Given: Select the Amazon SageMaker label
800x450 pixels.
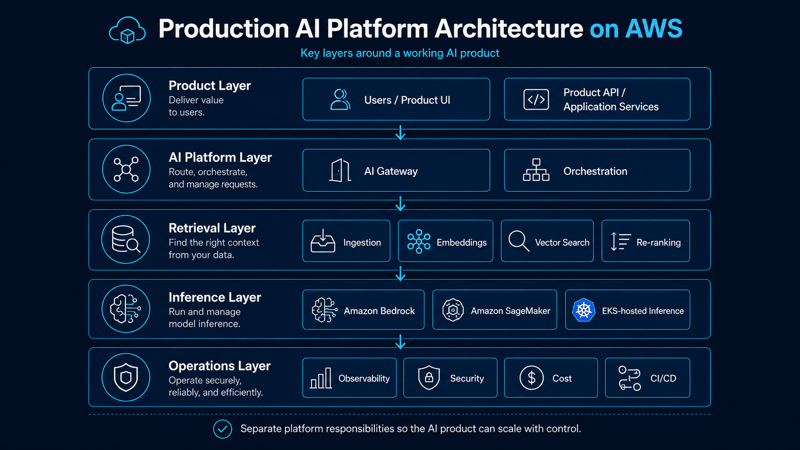Looking at the screenshot, I should pyautogui.click(x=510, y=311).
